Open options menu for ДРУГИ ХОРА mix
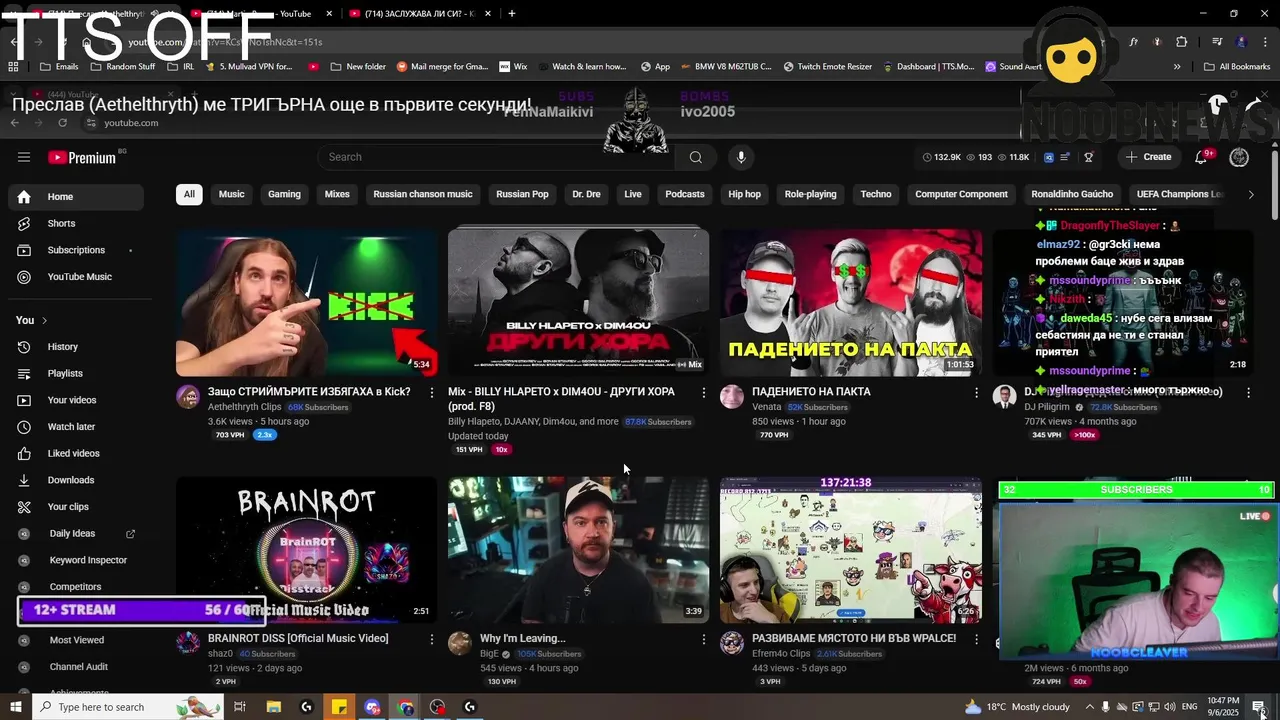This screenshot has height=720, width=1280. tap(704, 393)
